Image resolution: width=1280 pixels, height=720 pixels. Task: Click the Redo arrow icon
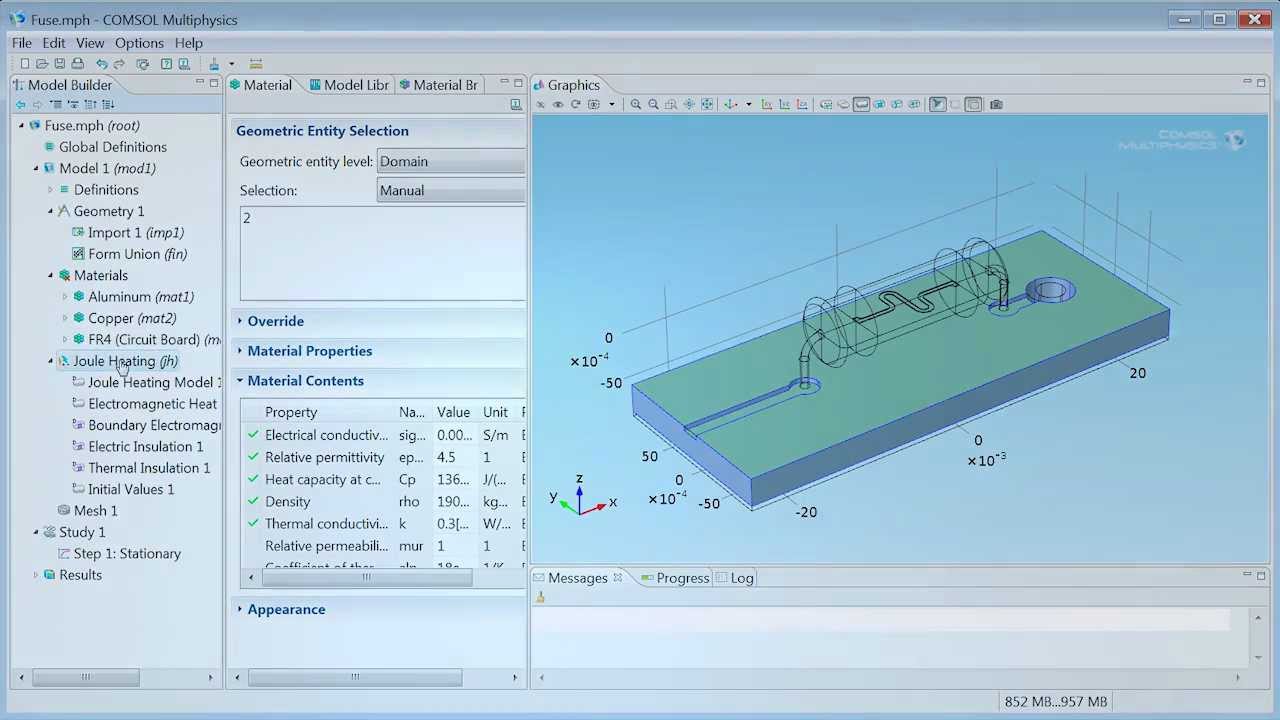119,64
